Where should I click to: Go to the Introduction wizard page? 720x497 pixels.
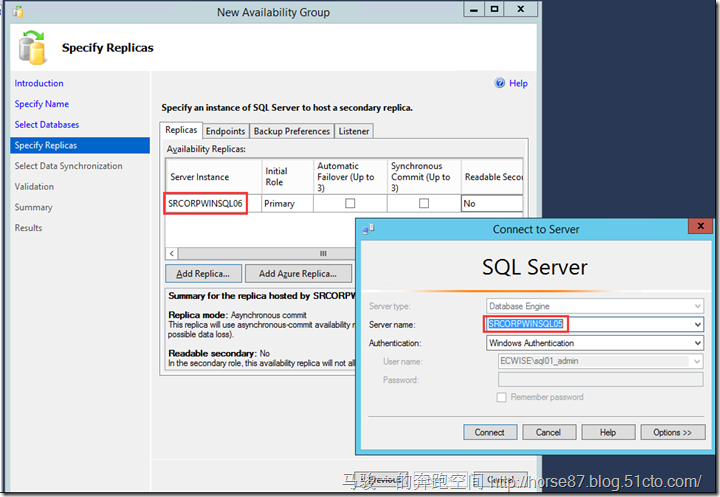(x=39, y=83)
